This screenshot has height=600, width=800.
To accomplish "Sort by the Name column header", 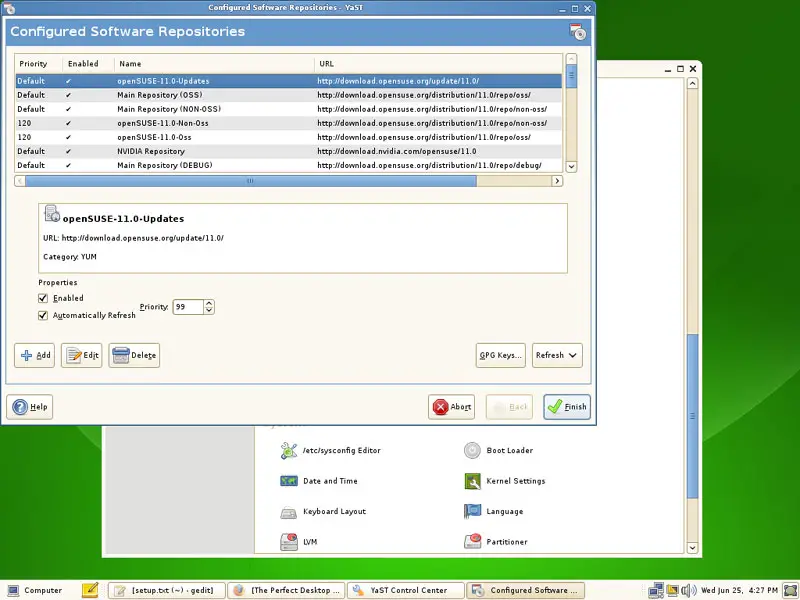I will [214, 64].
